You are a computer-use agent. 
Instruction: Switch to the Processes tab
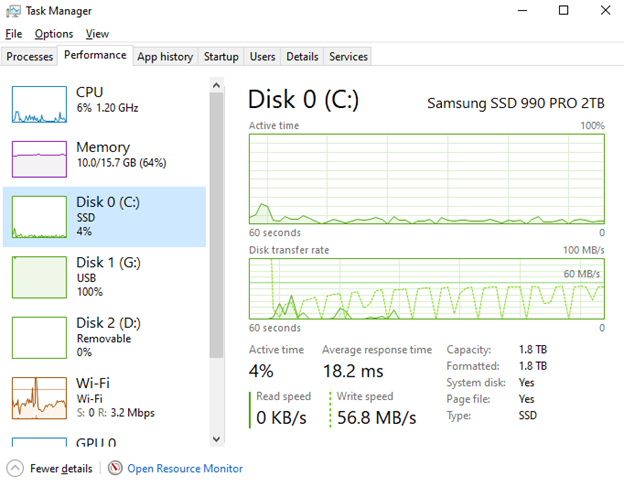[29, 56]
